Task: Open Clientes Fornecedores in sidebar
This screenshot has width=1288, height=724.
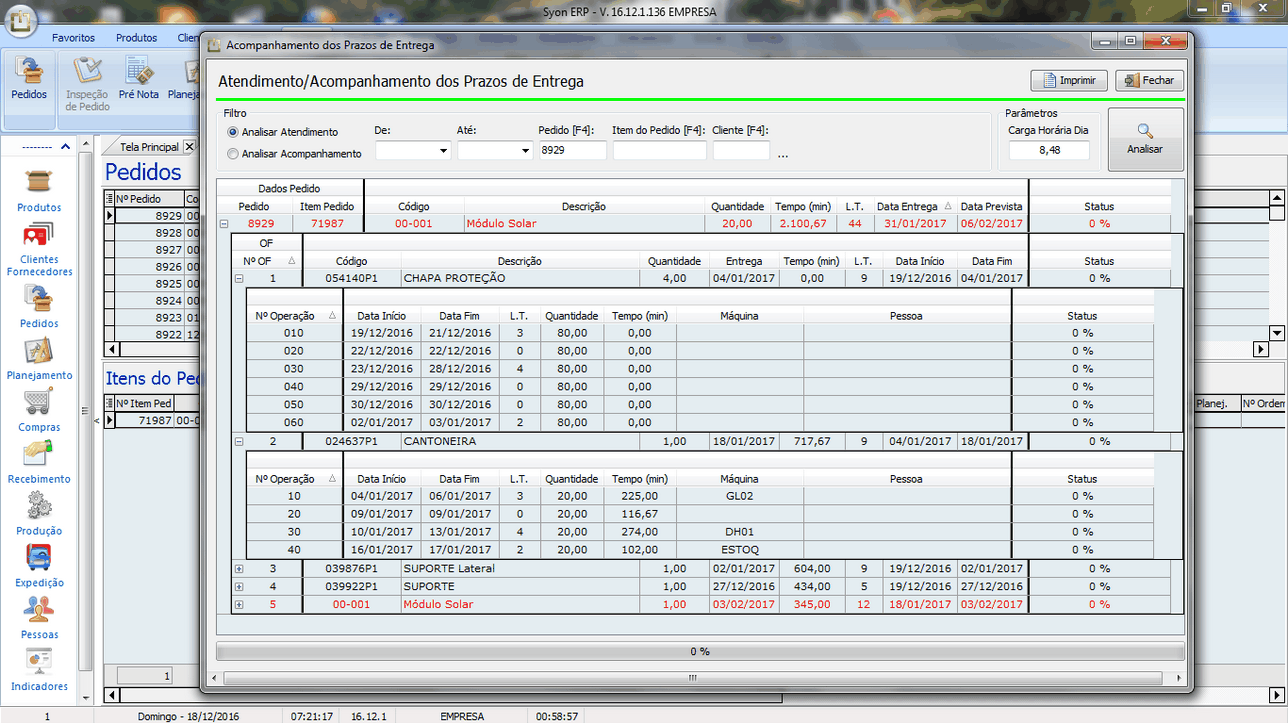Action: point(39,238)
